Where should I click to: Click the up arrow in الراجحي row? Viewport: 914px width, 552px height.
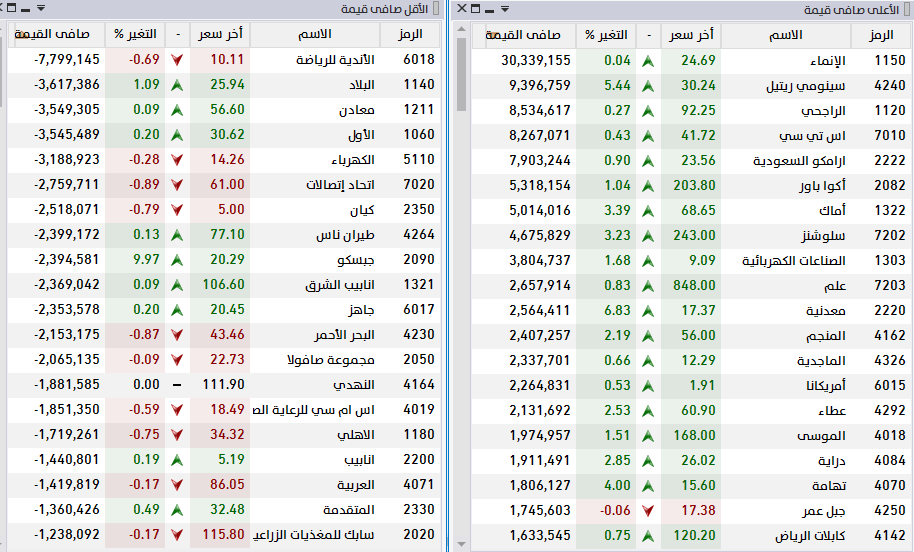(x=648, y=111)
